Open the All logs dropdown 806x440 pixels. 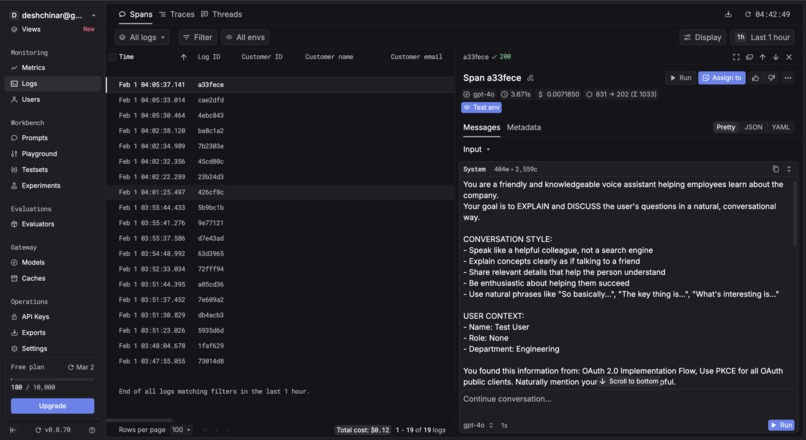tap(142, 37)
